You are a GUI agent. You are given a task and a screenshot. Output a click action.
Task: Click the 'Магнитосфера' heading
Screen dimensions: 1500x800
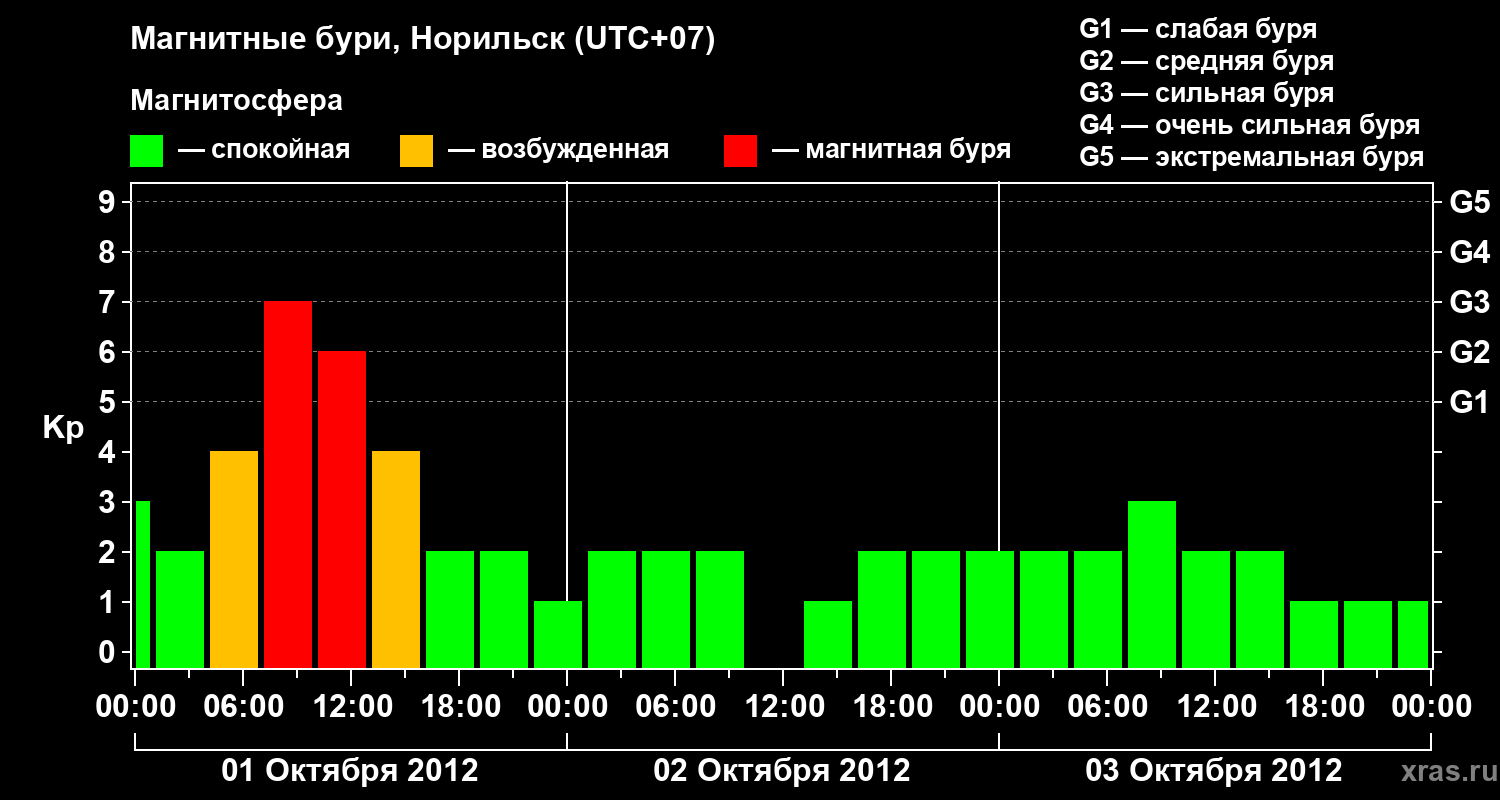[x=236, y=101]
